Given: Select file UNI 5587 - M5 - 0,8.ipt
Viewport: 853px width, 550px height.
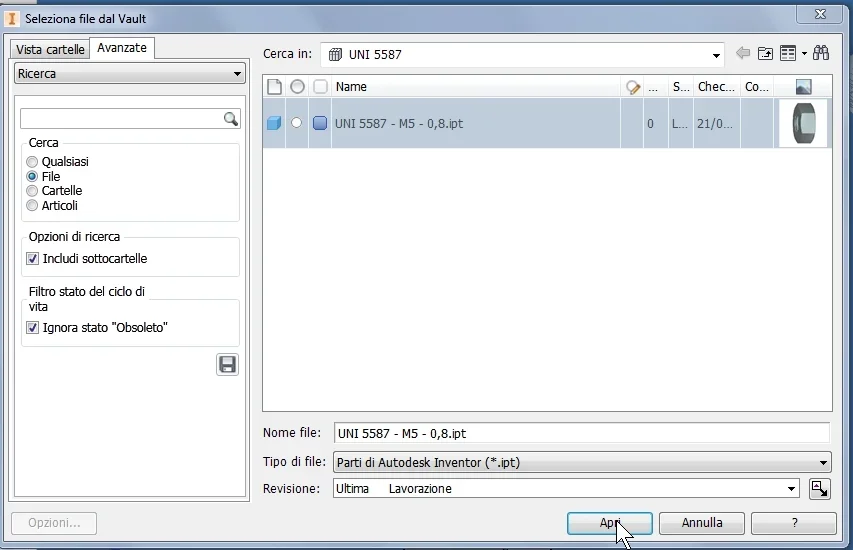Looking at the screenshot, I should tap(399, 123).
